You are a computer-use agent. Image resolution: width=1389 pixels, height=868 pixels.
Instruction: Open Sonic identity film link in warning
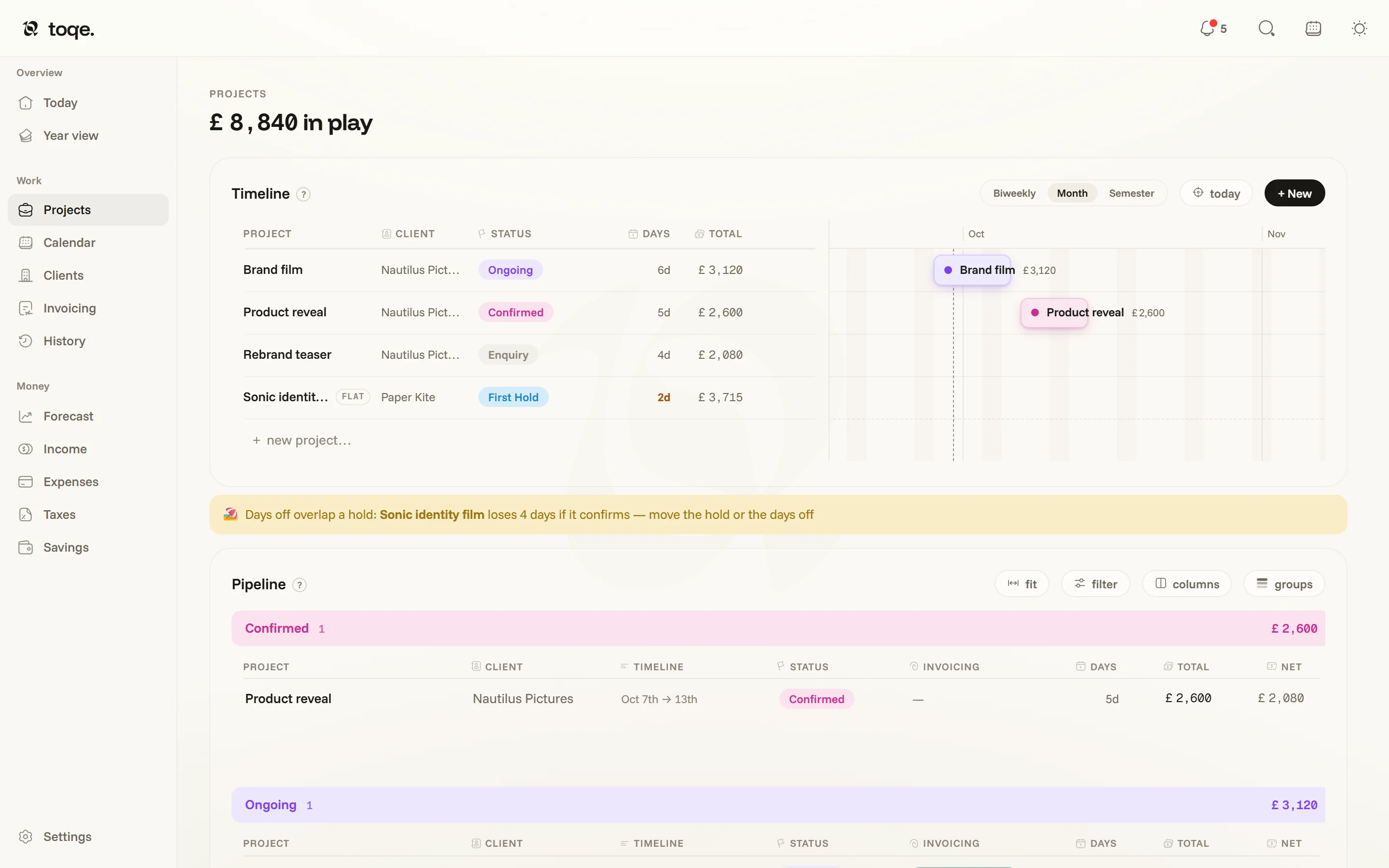pyautogui.click(x=432, y=515)
